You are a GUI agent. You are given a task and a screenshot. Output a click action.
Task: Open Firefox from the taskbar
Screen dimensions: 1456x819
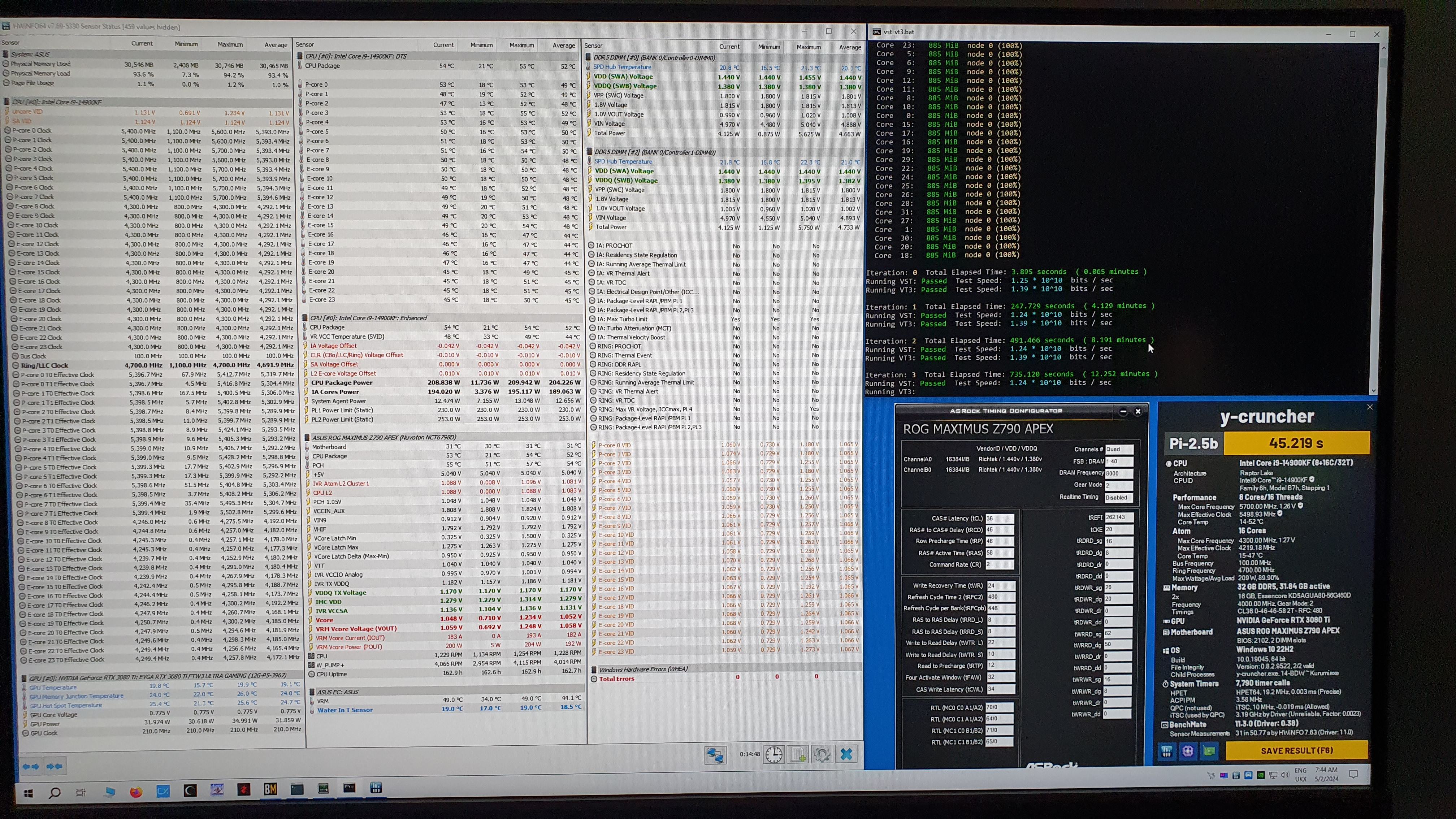click(x=136, y=792)
